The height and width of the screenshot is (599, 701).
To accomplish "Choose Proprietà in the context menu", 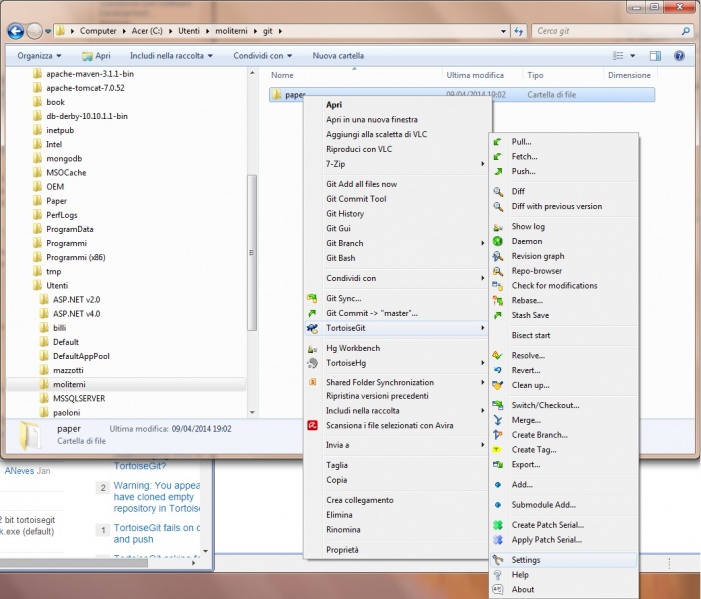I will [x=342, y=550].
